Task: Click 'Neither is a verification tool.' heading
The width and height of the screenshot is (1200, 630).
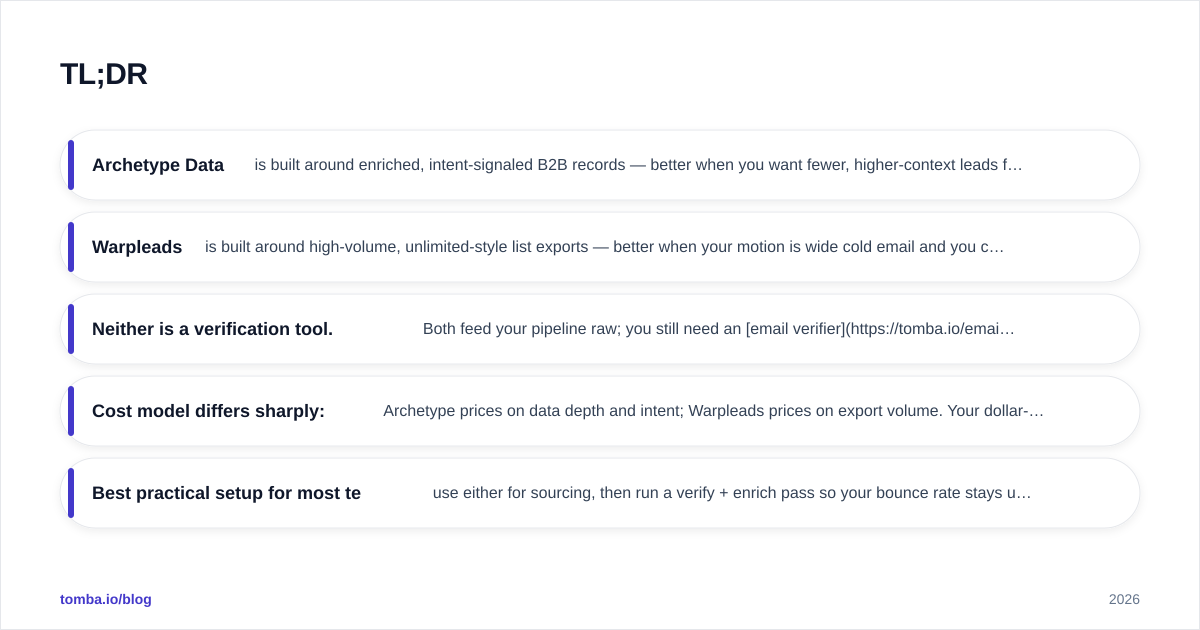Action: (212, 329)
